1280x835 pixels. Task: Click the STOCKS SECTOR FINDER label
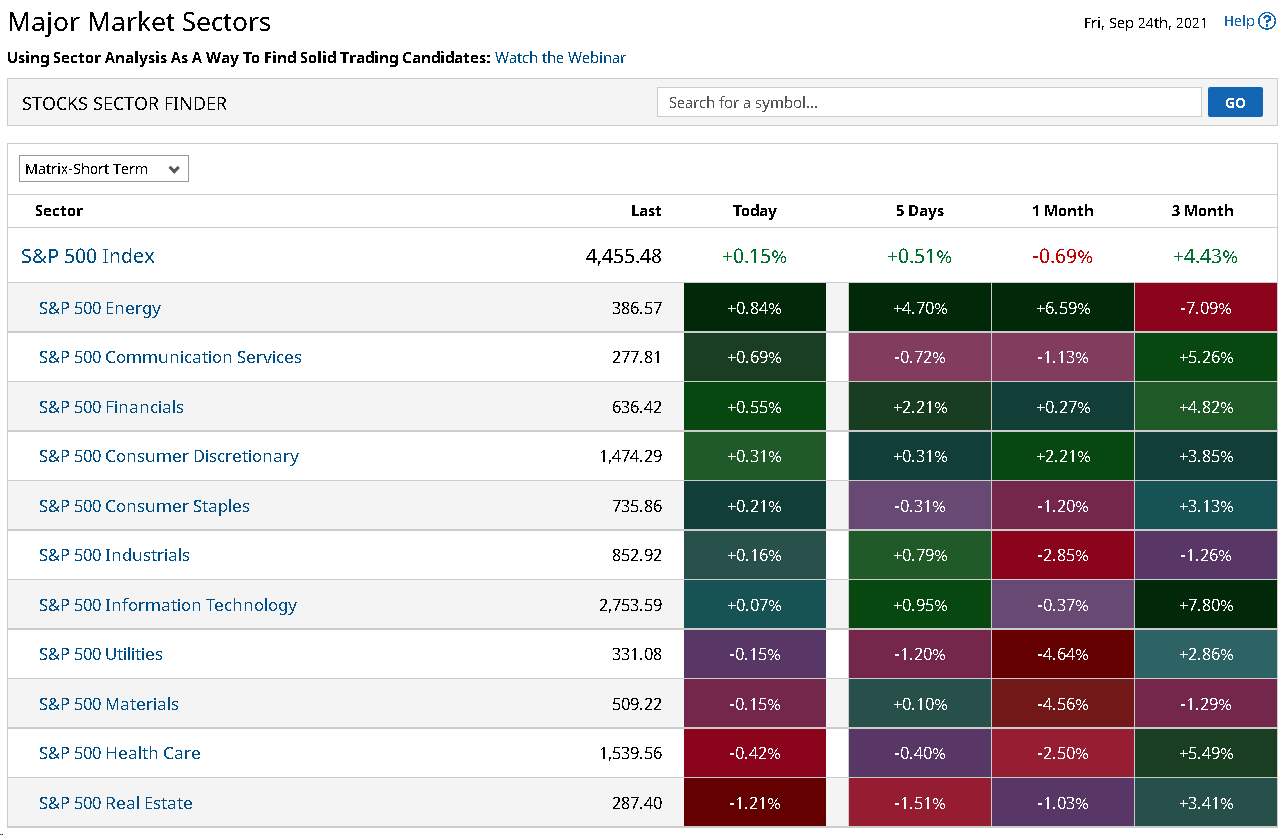click(x=124, y=103)
